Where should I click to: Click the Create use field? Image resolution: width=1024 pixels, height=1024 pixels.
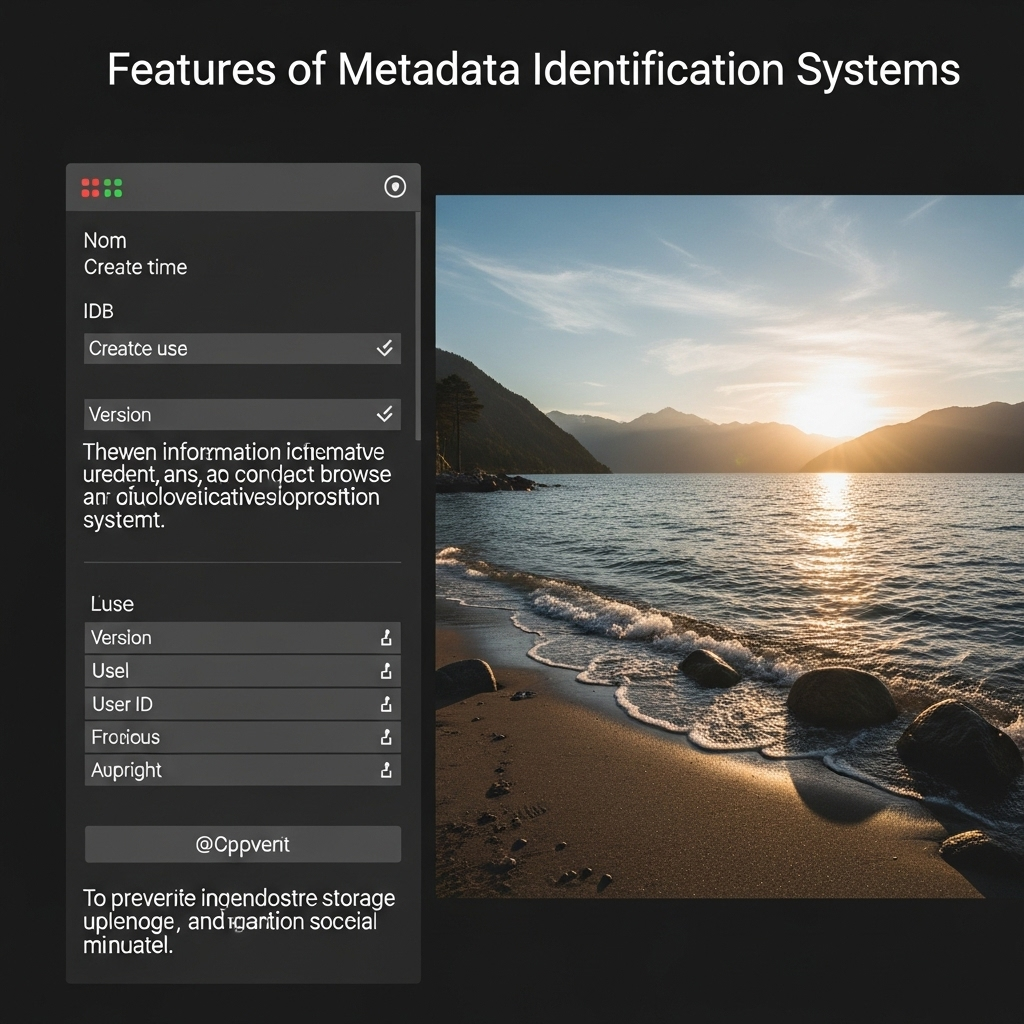coord(242,348)
